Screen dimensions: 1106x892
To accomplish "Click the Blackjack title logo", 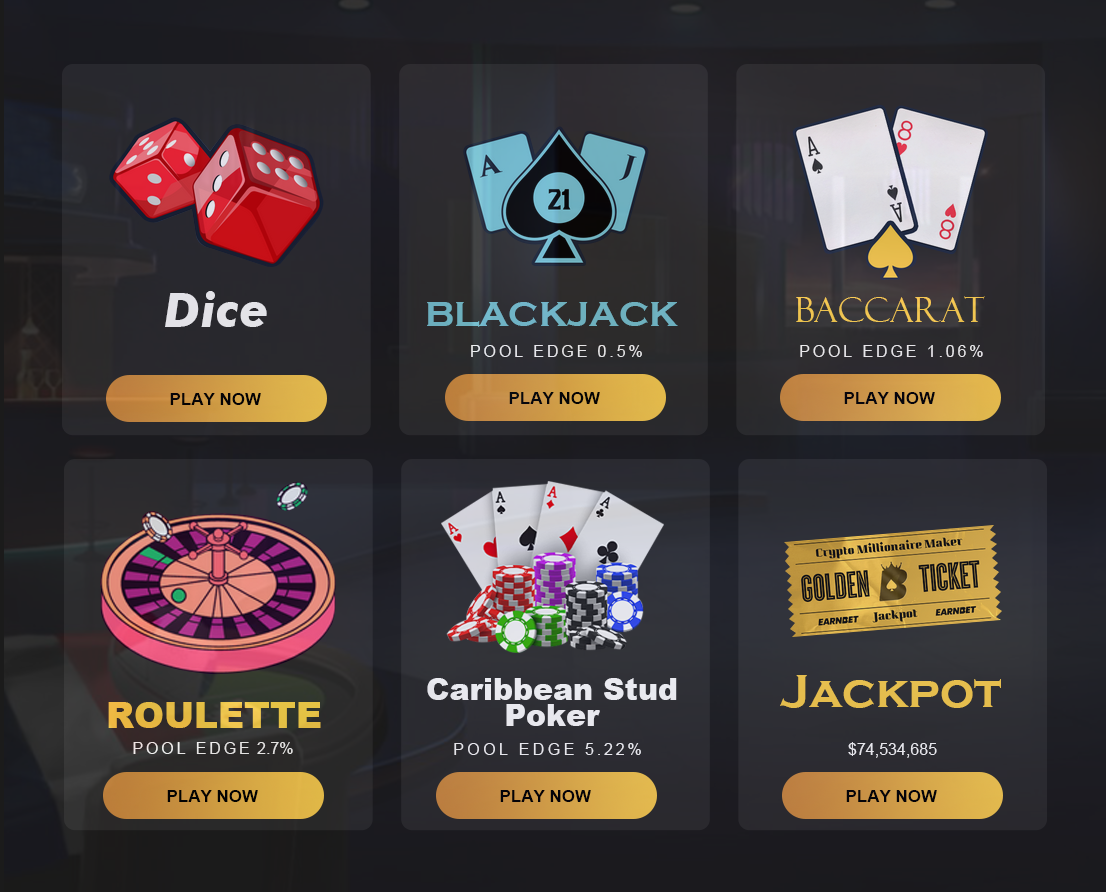I will (x=552, y=314).
